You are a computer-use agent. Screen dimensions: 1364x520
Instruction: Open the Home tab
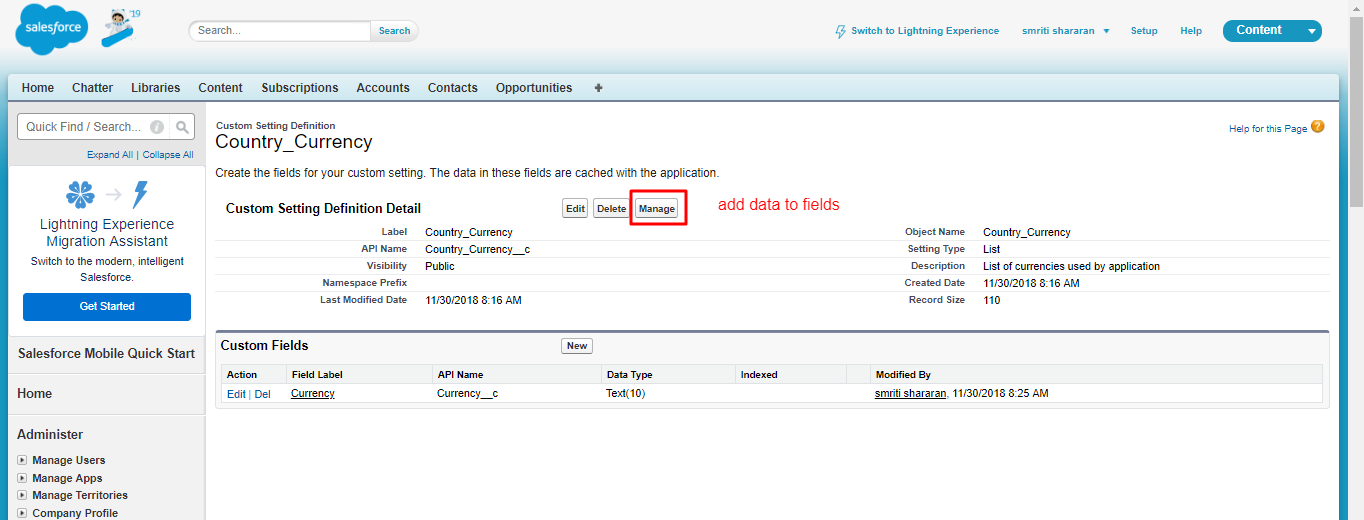[x=38, y=88]
